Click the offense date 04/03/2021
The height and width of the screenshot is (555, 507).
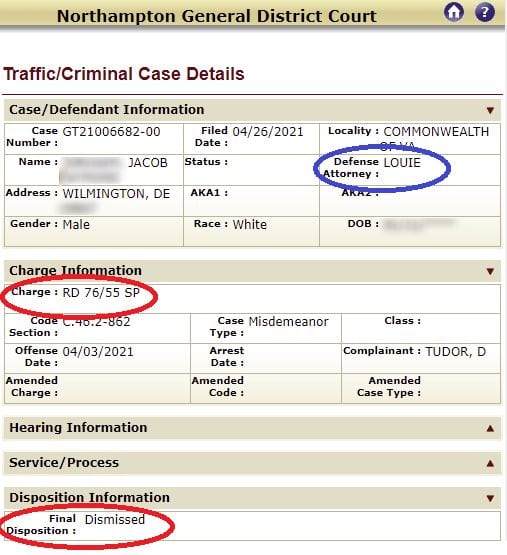tap(98, 351)
